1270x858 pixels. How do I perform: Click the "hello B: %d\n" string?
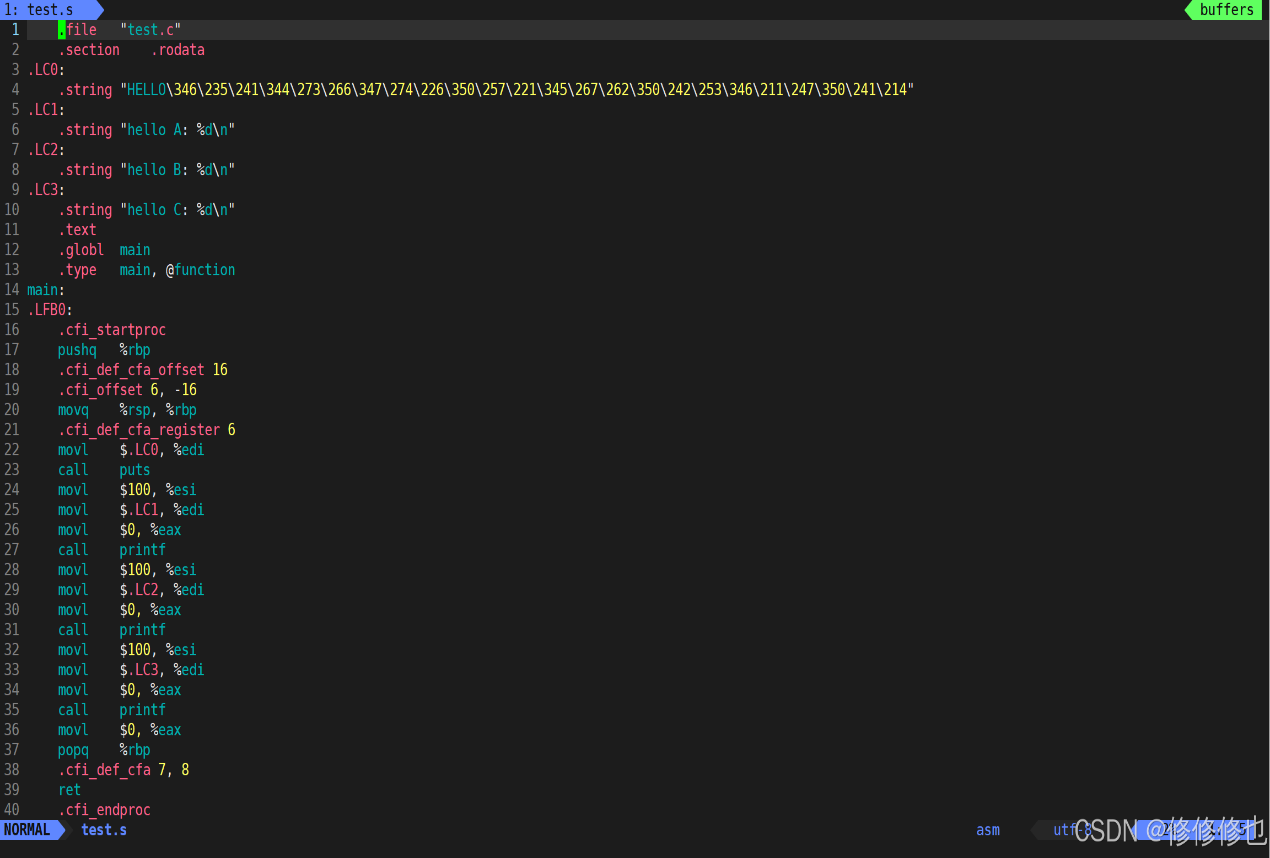tap(177, 170)
